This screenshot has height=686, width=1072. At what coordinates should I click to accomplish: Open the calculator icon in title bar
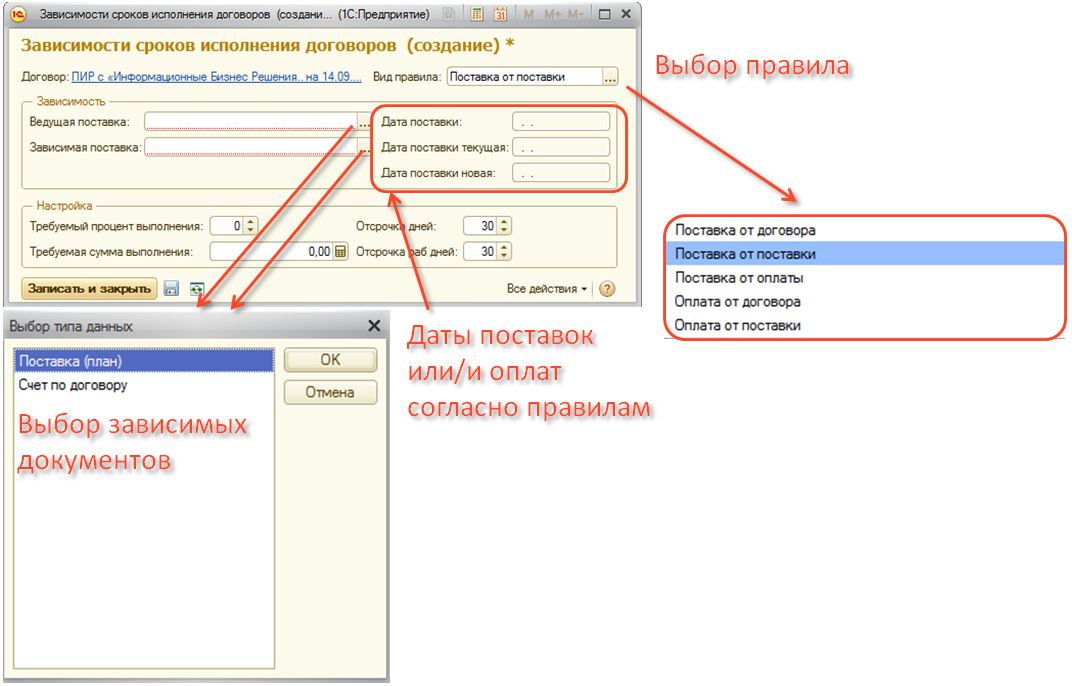point(478,15)
